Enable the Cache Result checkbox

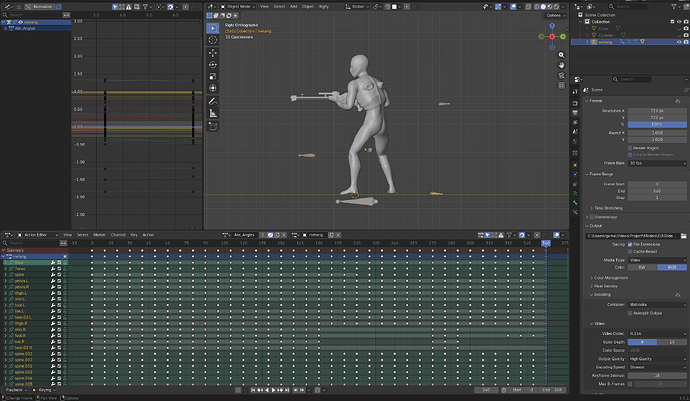pos(630,252)
